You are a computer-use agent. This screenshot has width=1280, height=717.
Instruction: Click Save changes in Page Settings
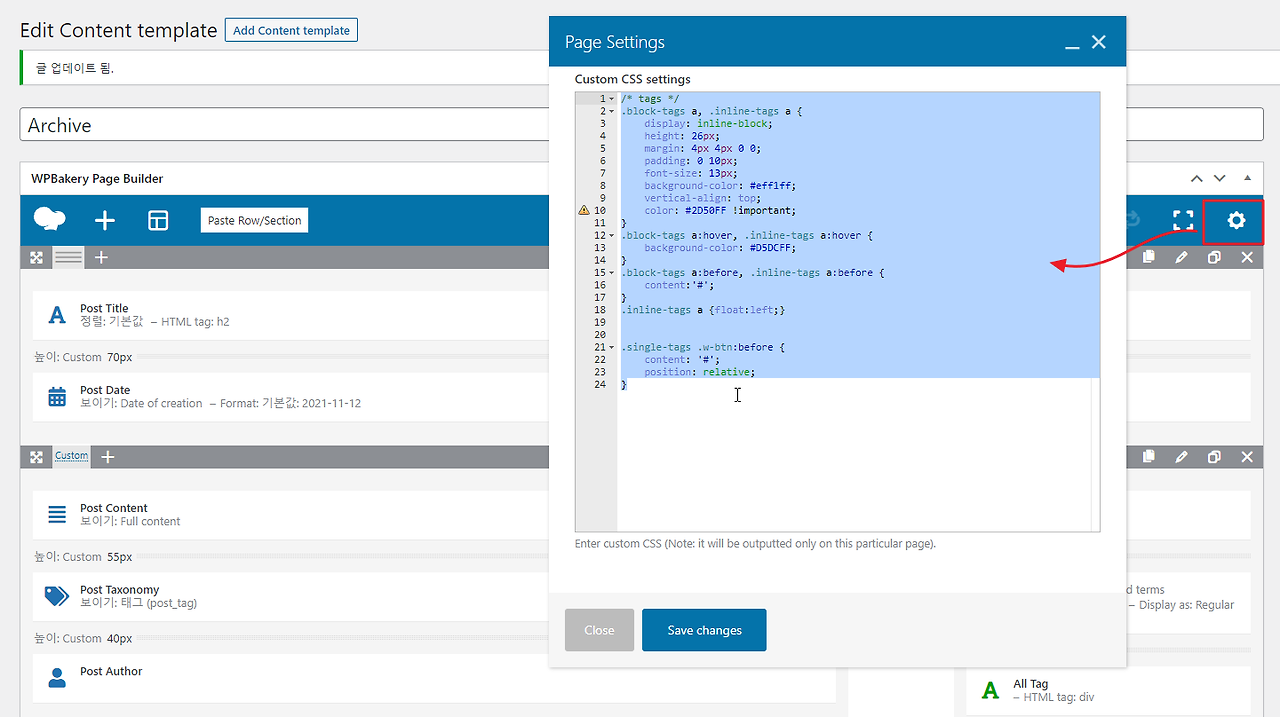click(x=704, y=630)
